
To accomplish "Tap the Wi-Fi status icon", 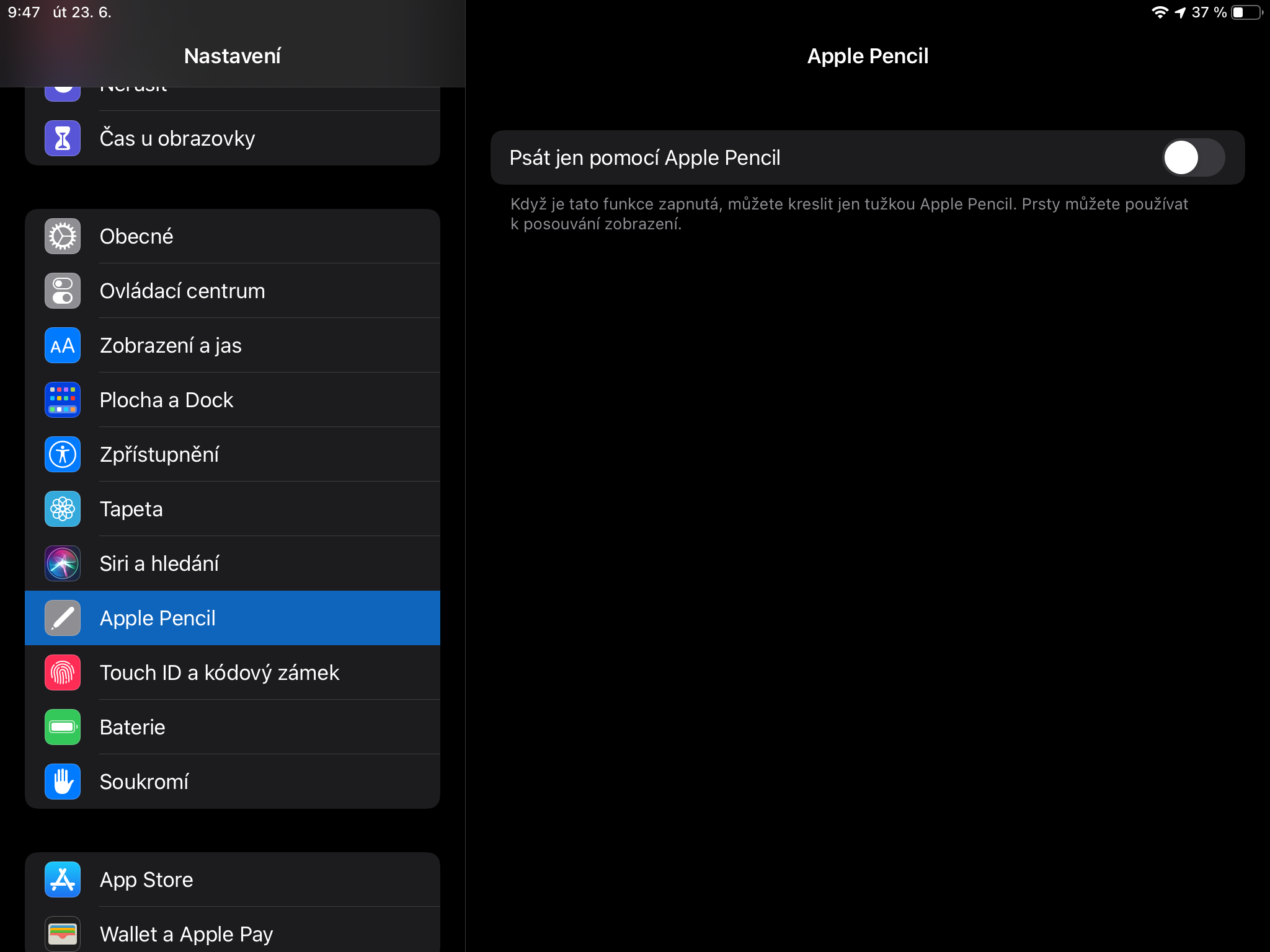I will click(1159, 12).
